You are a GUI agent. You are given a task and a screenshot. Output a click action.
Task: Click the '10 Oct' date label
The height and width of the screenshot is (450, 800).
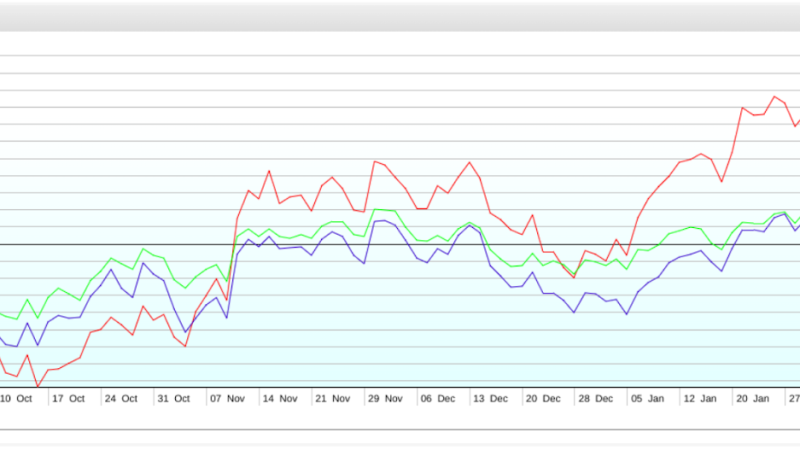click(16, 398)
